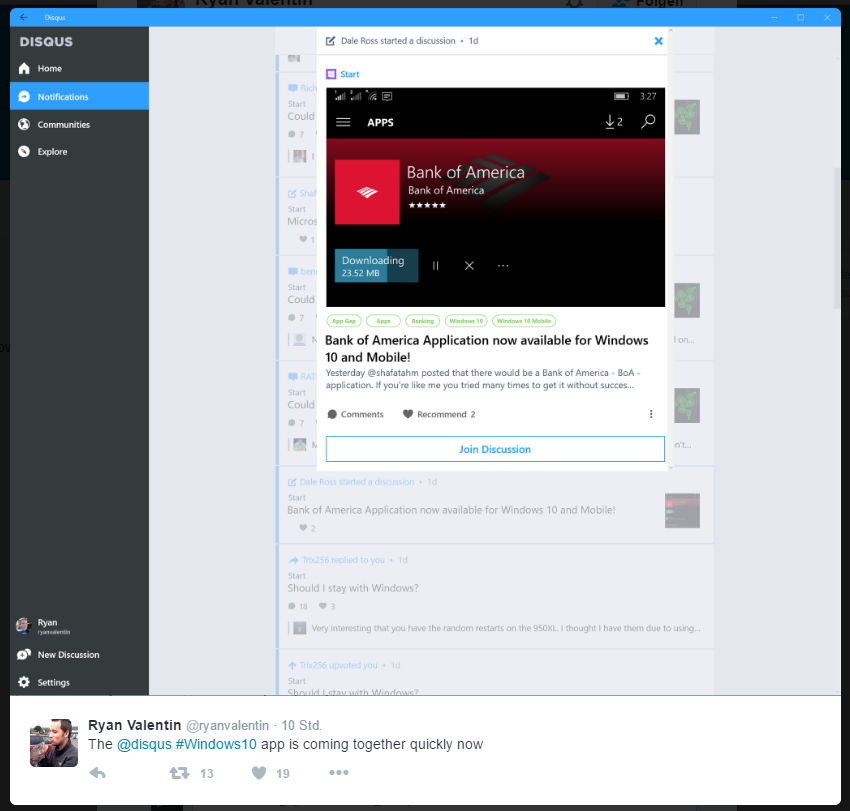Click Ryan Valentin's avatar in the tweet

point(54,743)
